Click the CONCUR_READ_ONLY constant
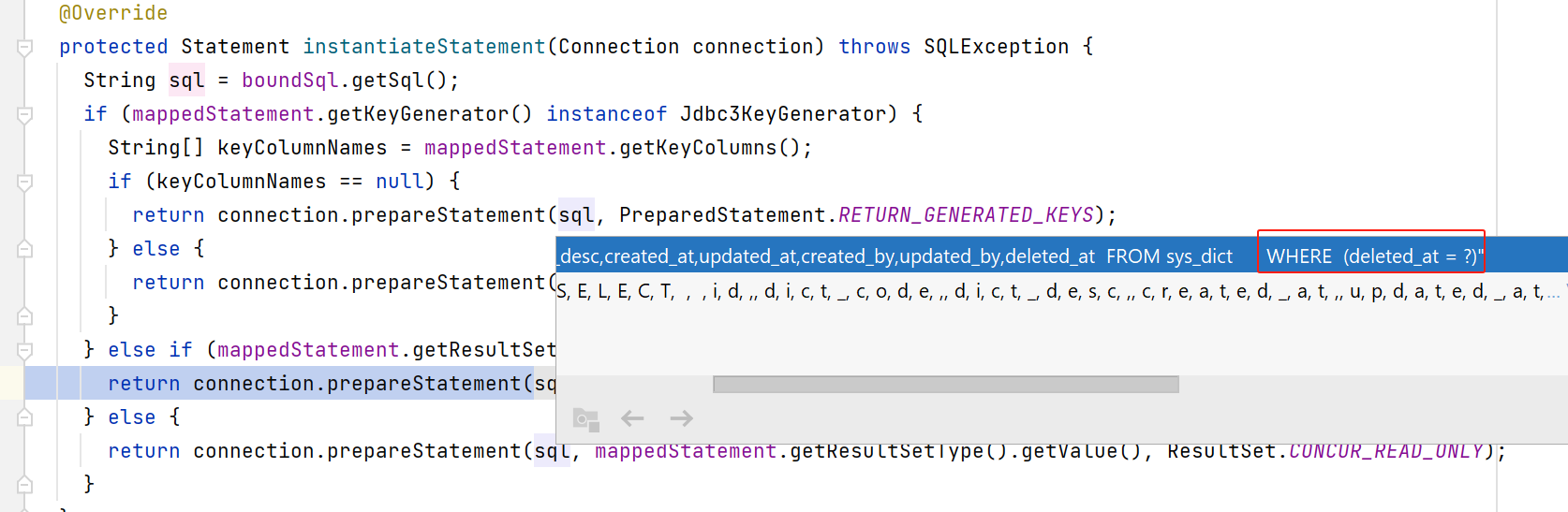The image size is (1568, 512). [x=1385, y=451]
